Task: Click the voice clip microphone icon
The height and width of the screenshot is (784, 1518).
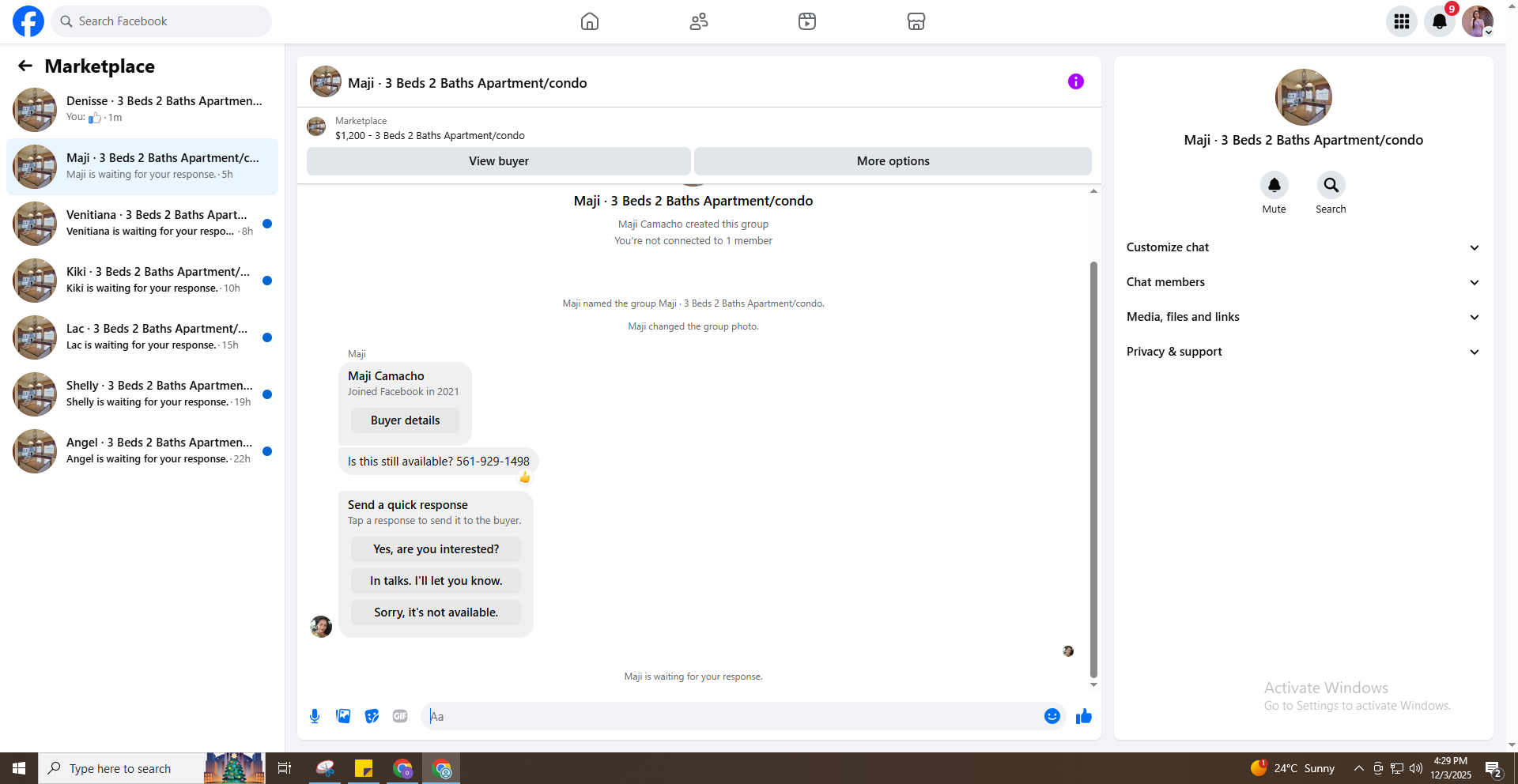Action: click(x=315, y=716)
